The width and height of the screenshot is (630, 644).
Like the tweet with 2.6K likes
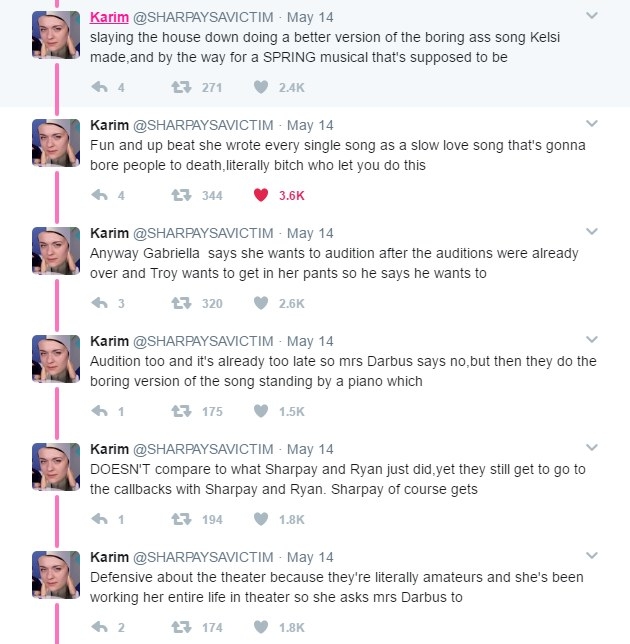261,303
